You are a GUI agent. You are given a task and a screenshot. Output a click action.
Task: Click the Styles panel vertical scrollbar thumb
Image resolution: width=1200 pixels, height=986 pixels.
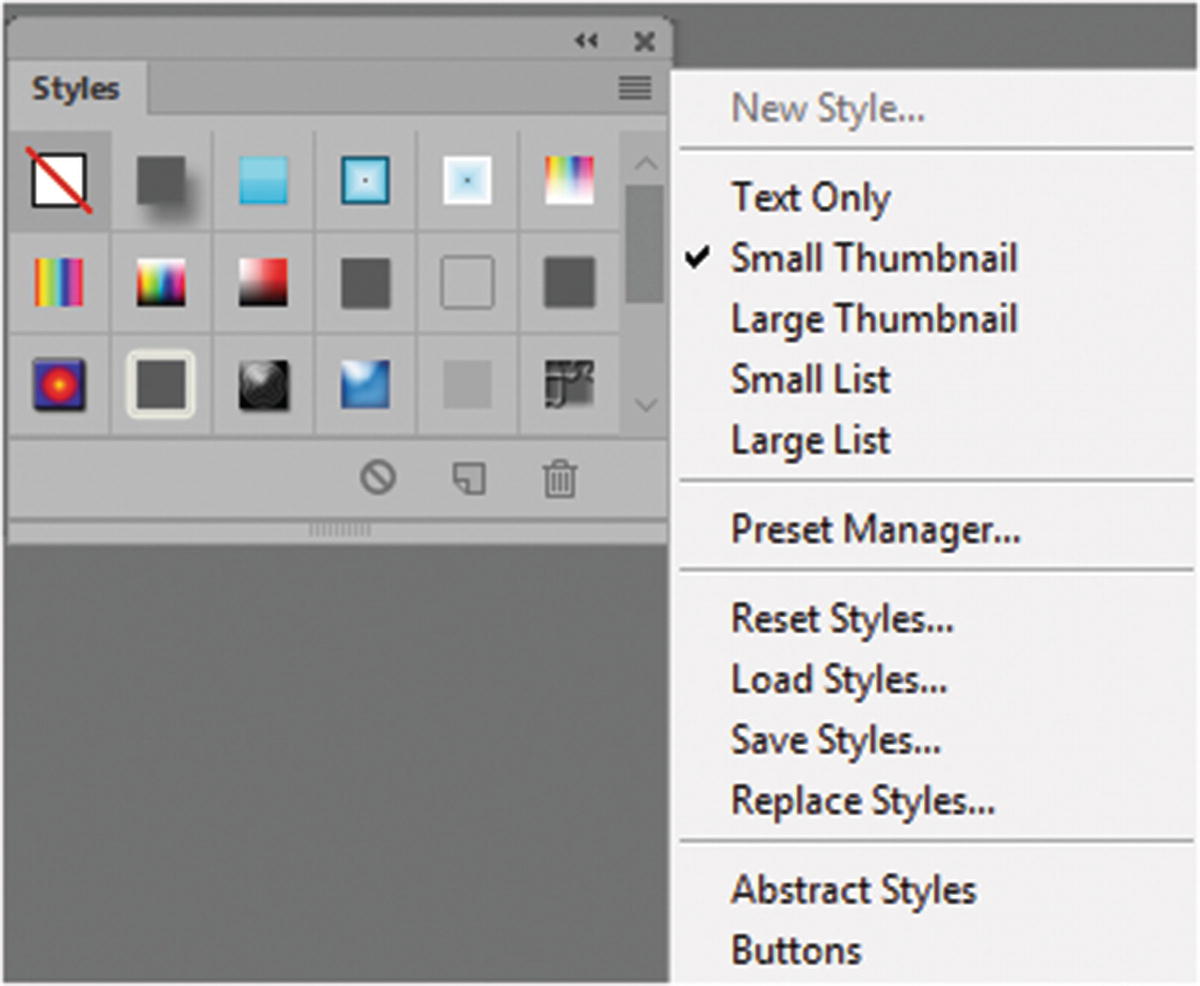pyautogui.click(x=645, y=243)
